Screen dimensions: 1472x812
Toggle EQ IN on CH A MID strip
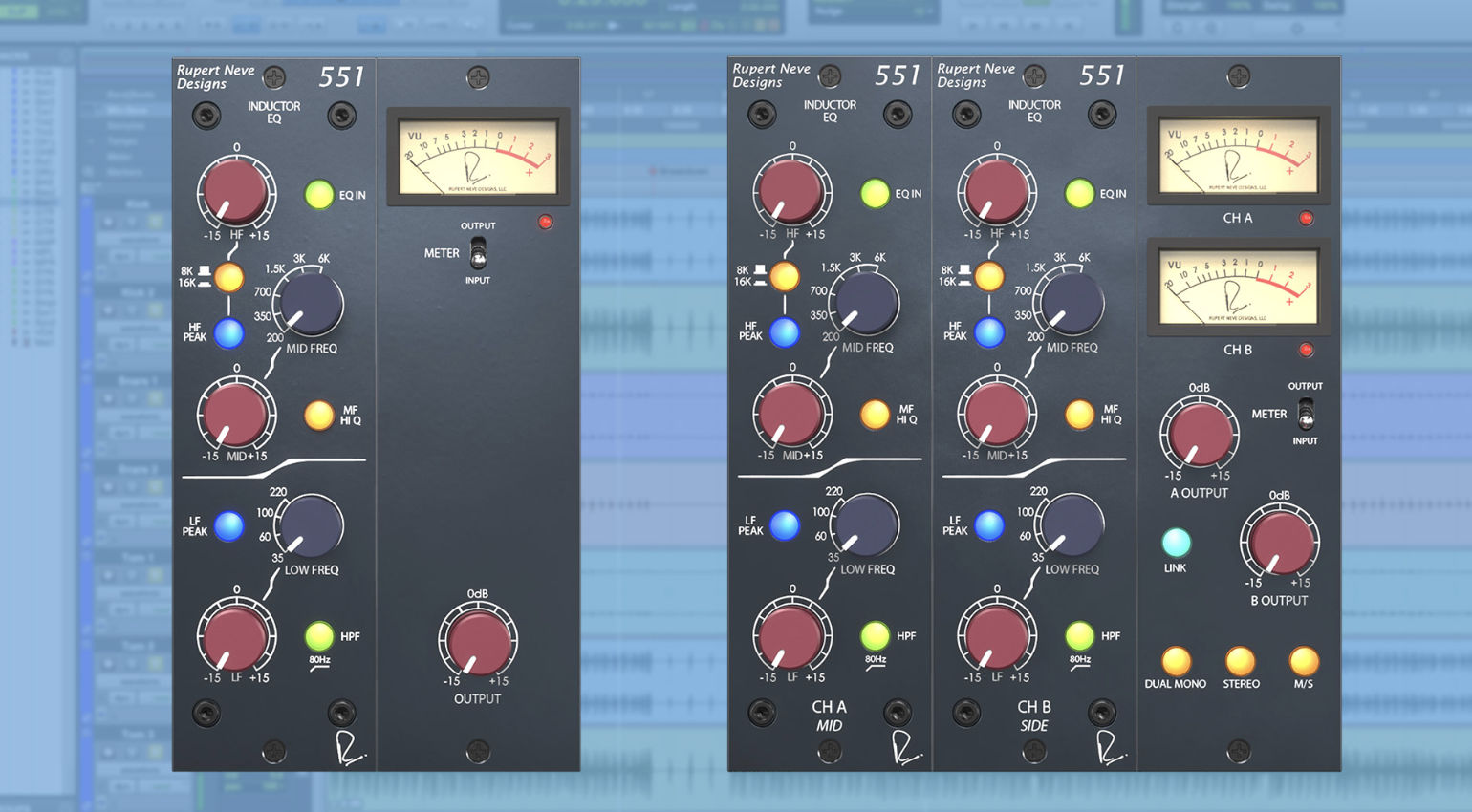[875, 194]
